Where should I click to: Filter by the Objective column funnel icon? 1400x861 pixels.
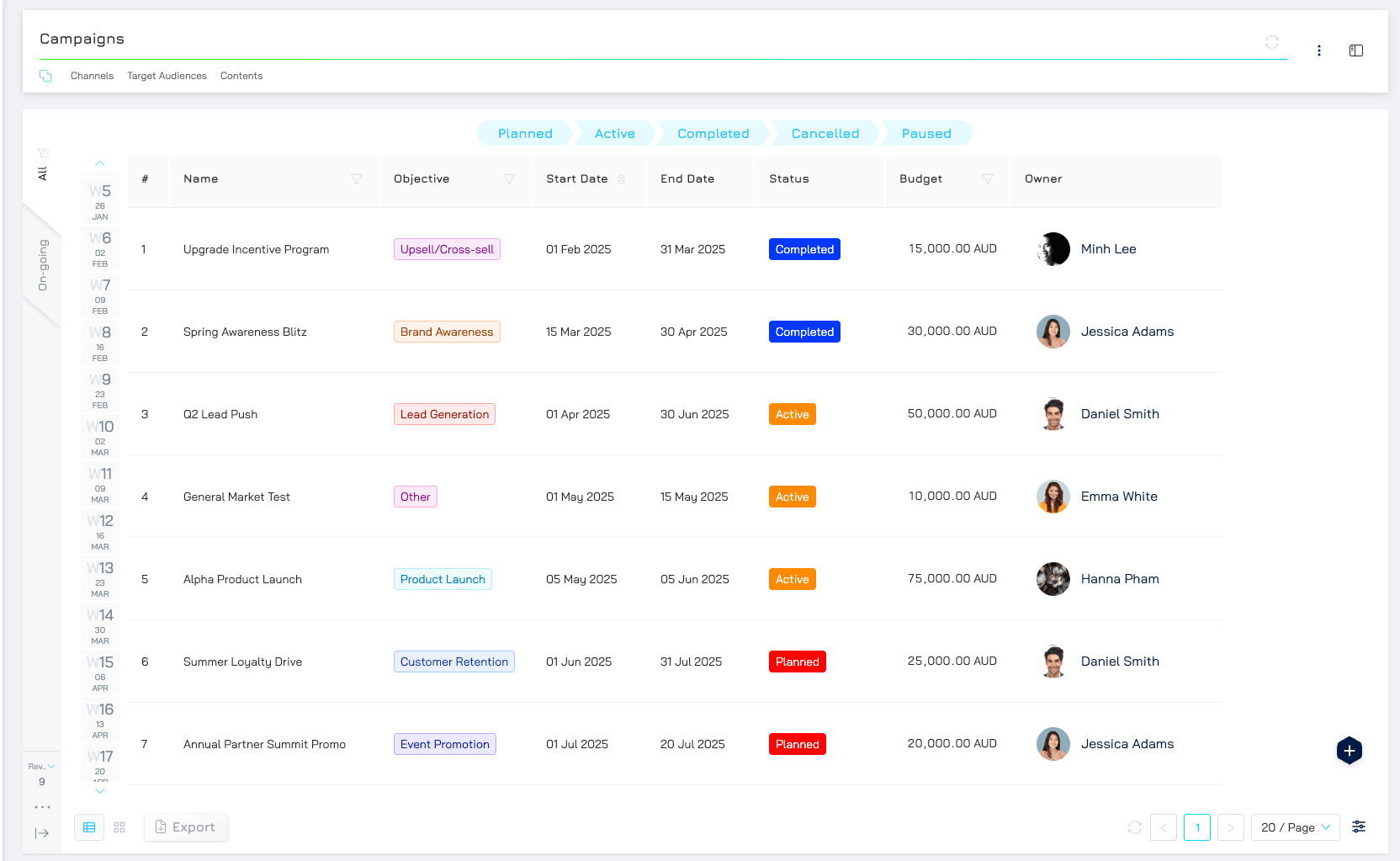click(509, 179)
